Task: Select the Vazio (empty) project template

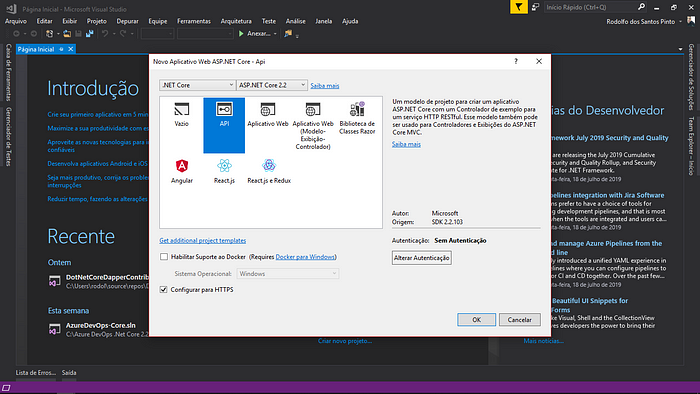Action: pyautogui.click(x=182, y=115)
